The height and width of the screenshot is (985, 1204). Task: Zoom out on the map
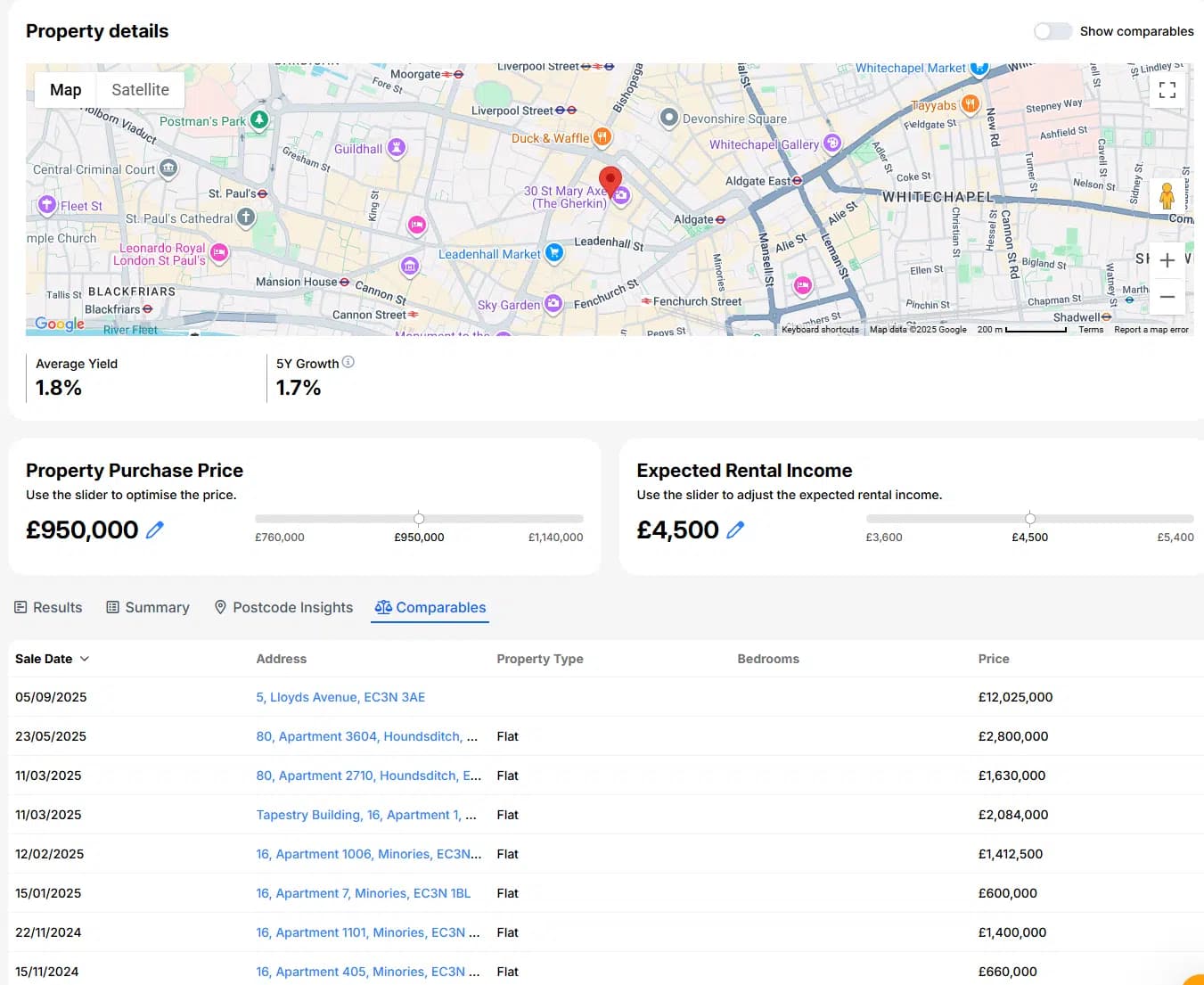pyautogui.click(x=1167, y=297)
